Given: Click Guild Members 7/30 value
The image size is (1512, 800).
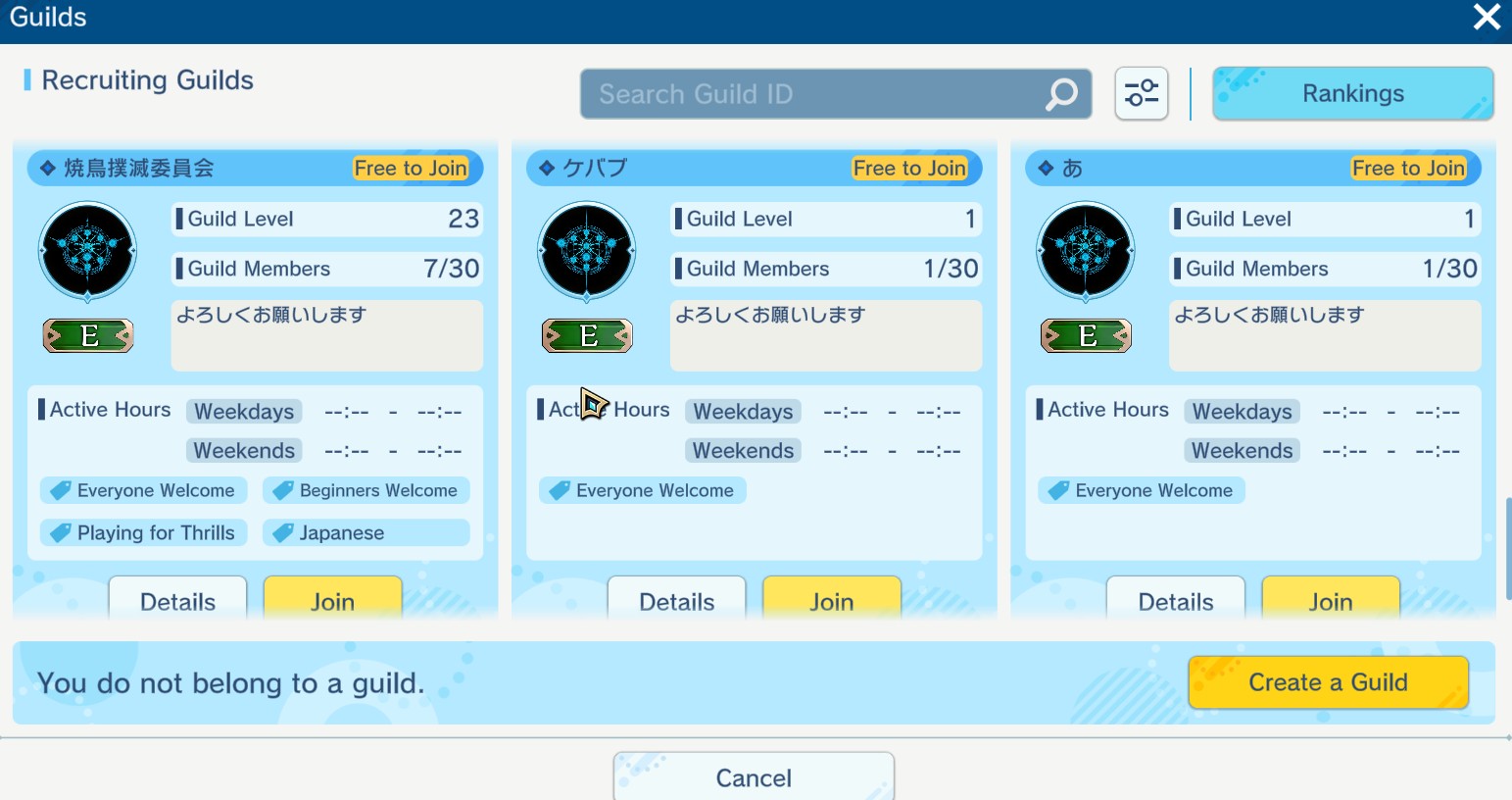Looking at the screenshot, I should click(x=452, y=269).
